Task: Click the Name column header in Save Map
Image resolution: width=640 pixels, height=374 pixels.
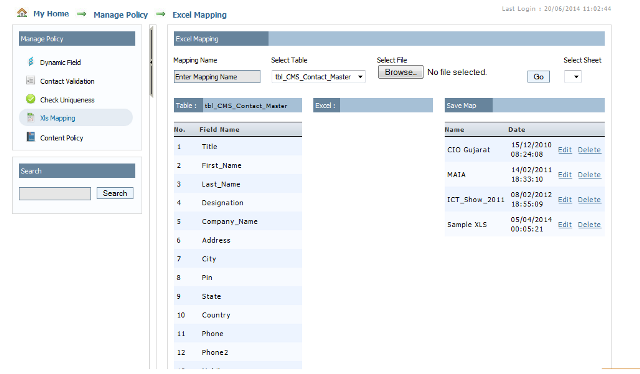Action: 454,130
